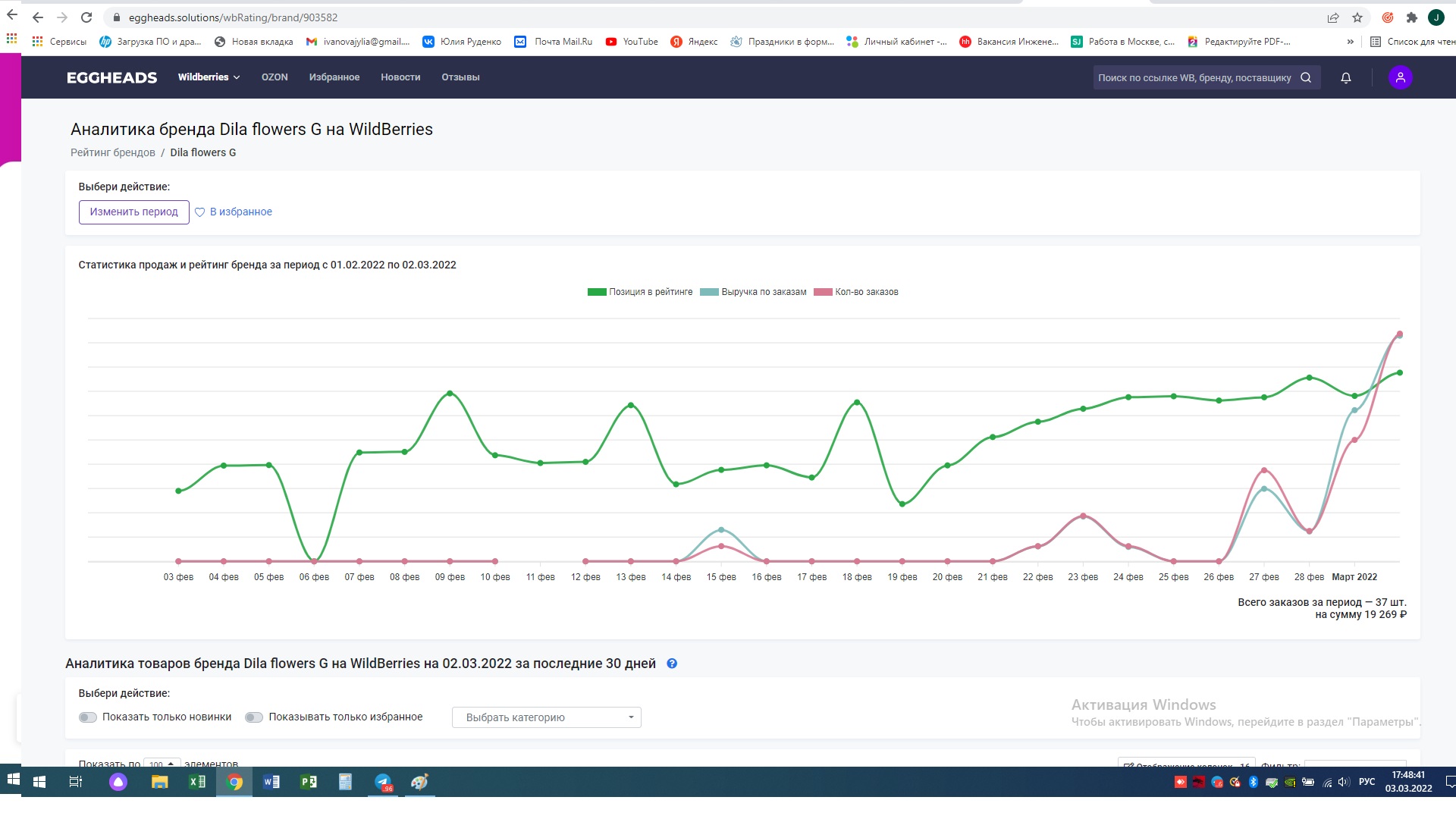The width and height of the screenshot is (1456, 819).
Task: Click the notification bell icon
Action: tap(1346, 77)
